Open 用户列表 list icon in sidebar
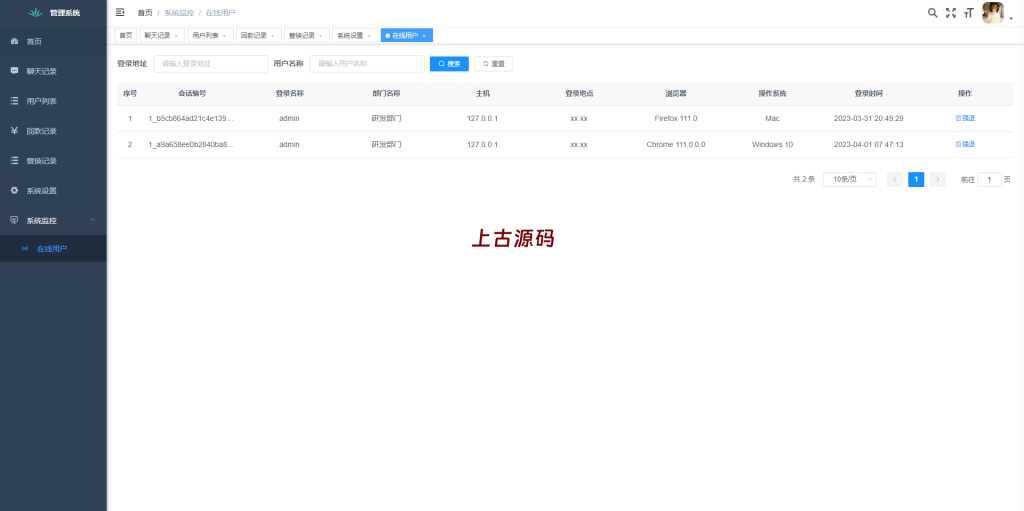This screenshot has height=511, width=1024. point(14,101)
